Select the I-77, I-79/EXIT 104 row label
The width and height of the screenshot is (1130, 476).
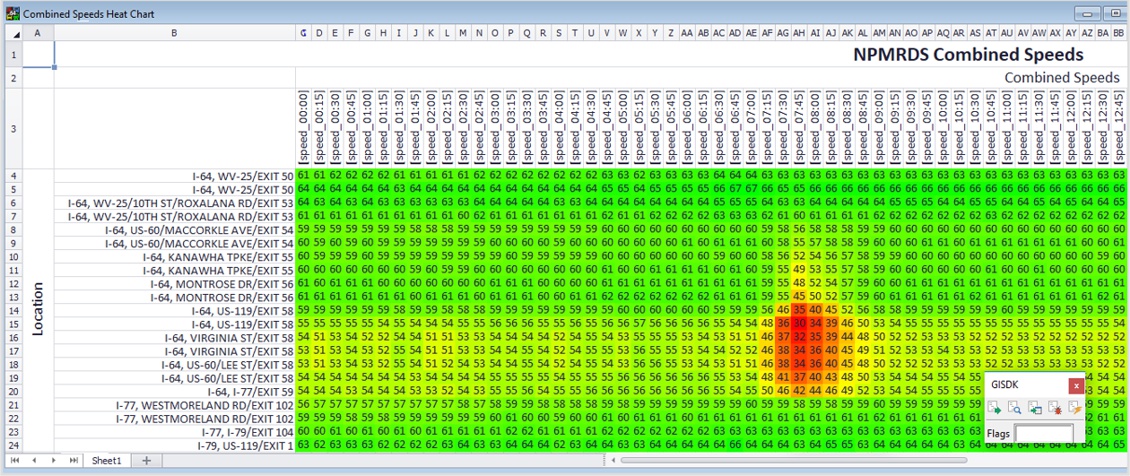pos(174,432)
